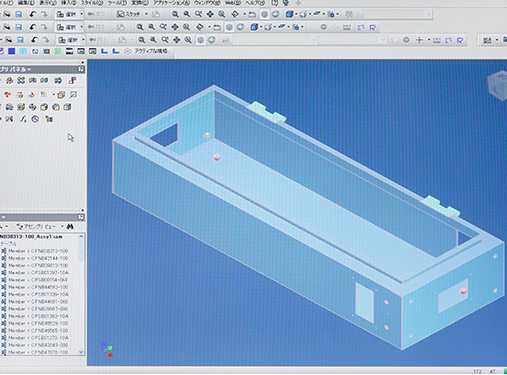
Task: Toggle the pin button on assembly panel header
Action: tap(81, 217)
